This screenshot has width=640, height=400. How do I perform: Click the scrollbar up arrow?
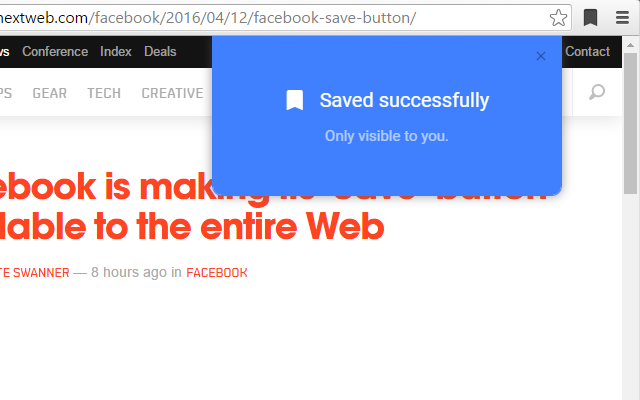click(631, 45)
